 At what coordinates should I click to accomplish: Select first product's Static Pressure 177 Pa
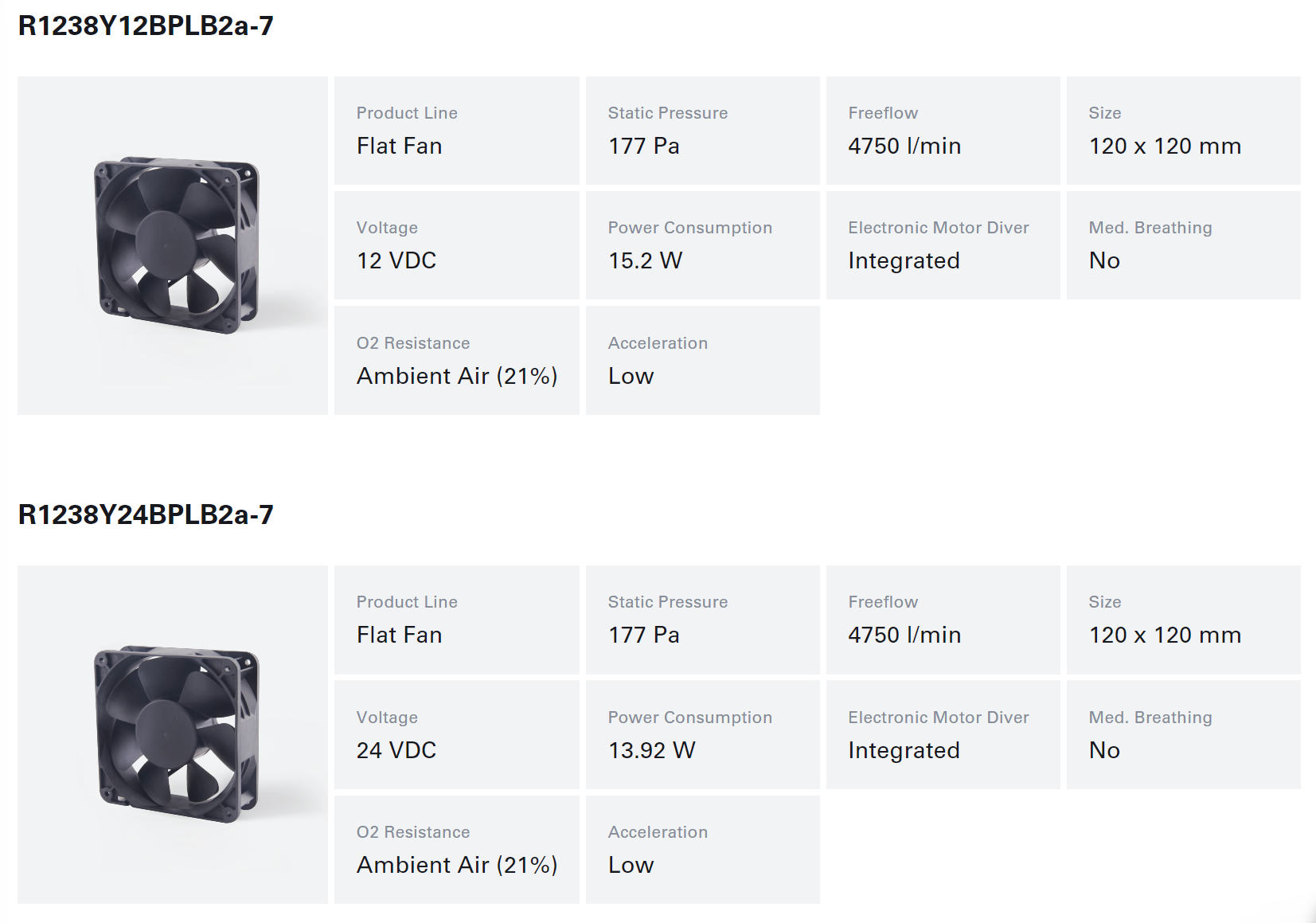tap(703, 131)
